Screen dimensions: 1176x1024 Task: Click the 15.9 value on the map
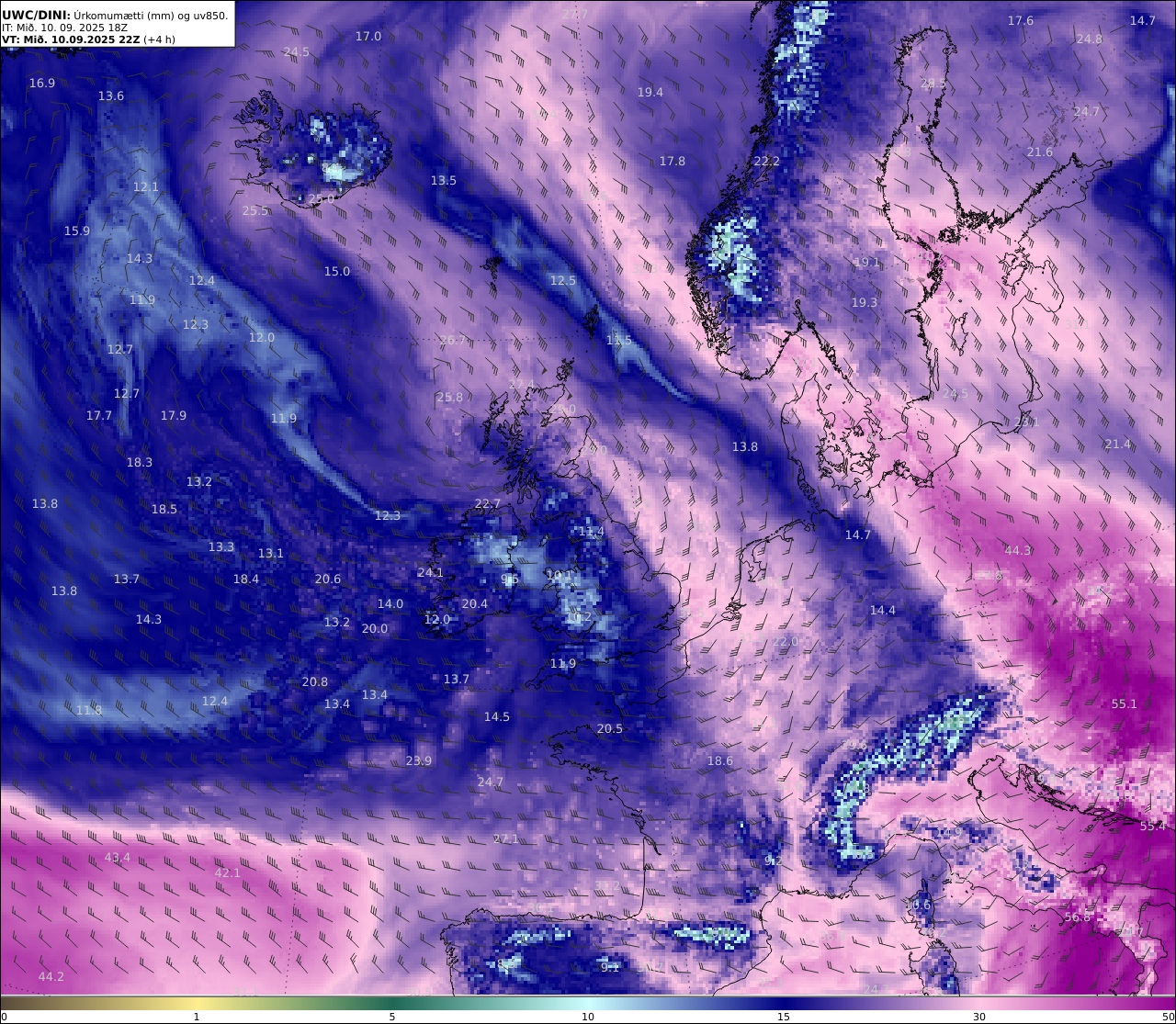[x=77, y=231]
